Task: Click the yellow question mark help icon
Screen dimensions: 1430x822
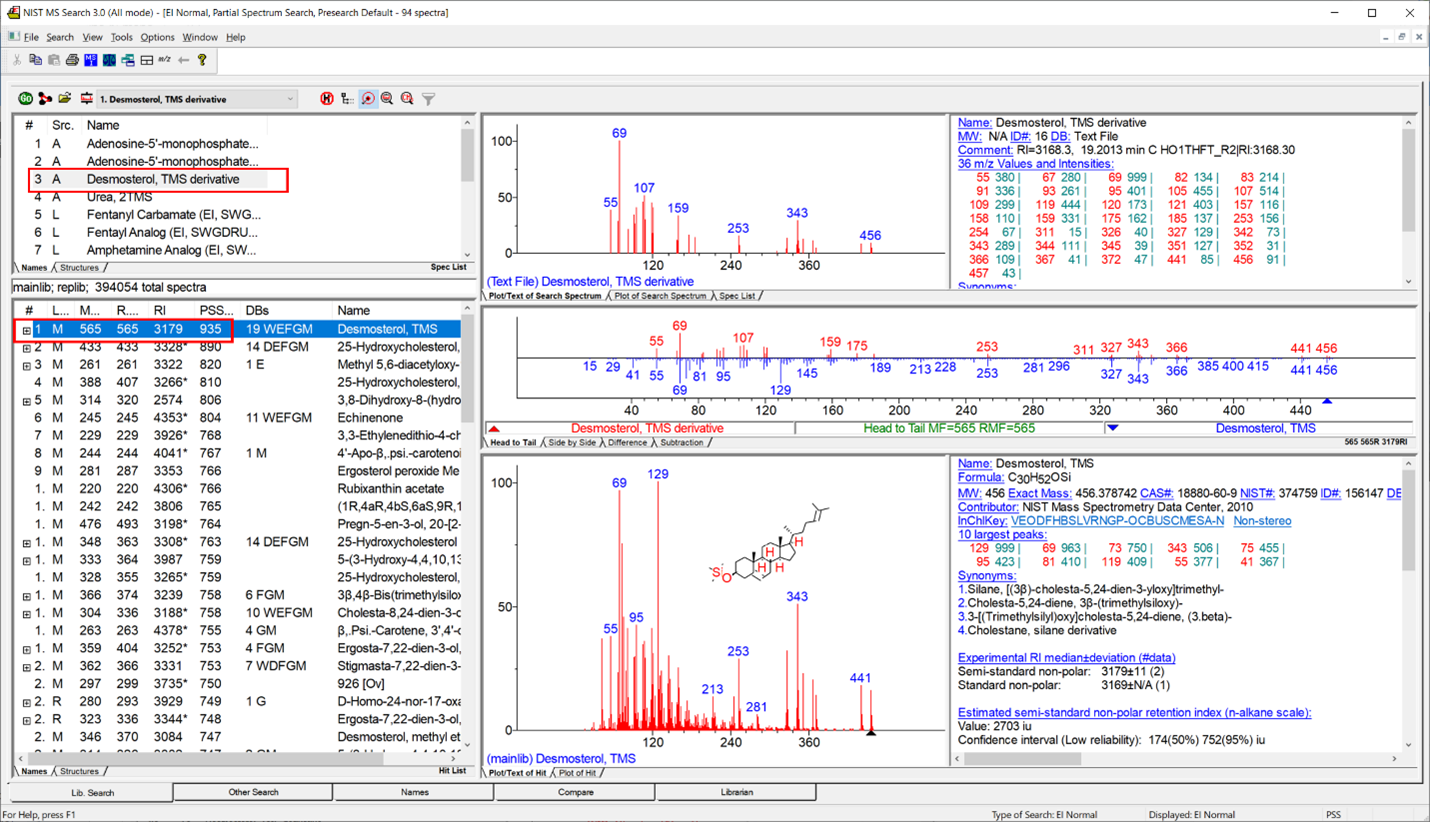Action: point(202,61)
